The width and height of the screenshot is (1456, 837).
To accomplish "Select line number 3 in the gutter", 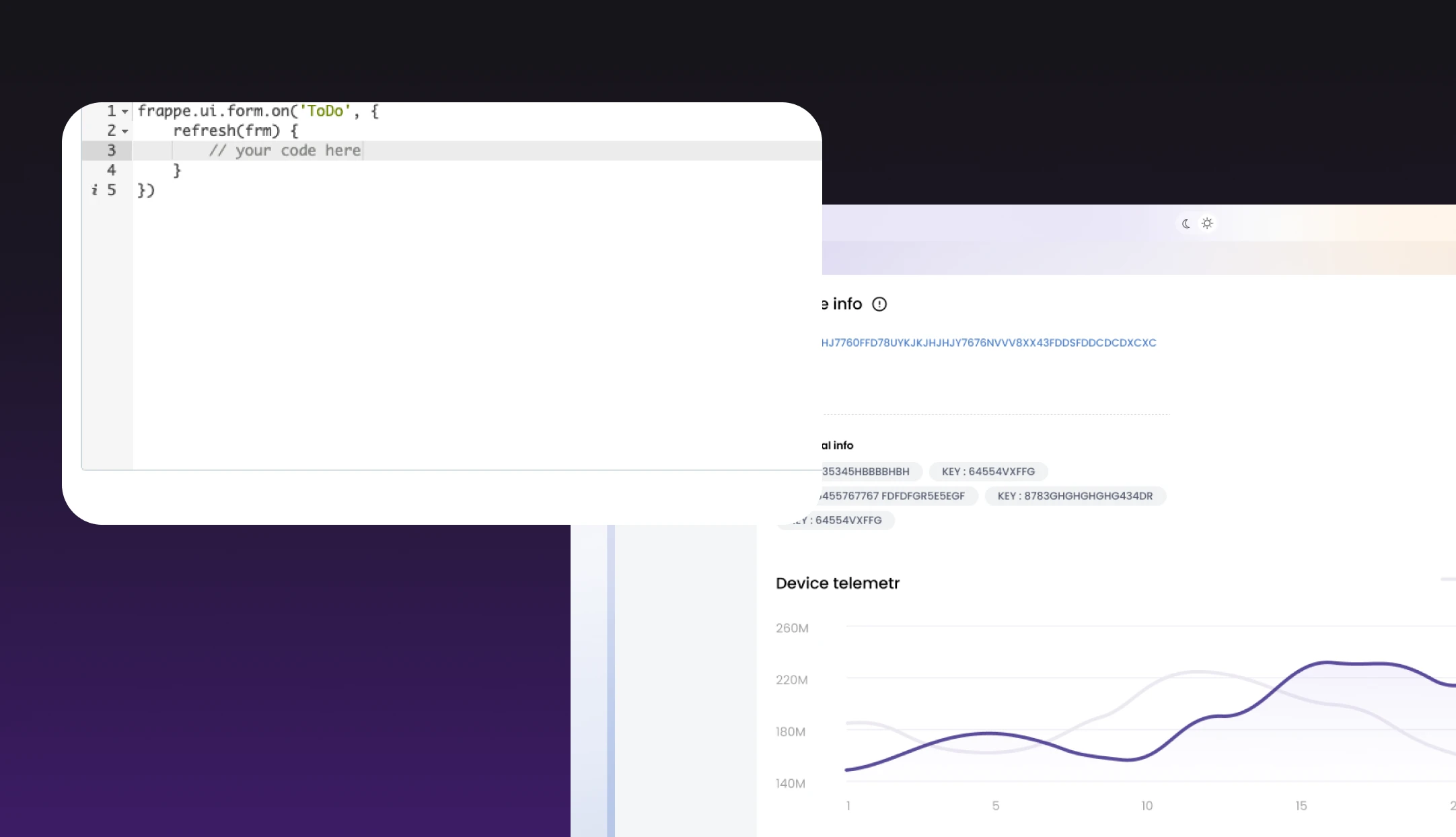I will tap(111, 151).
